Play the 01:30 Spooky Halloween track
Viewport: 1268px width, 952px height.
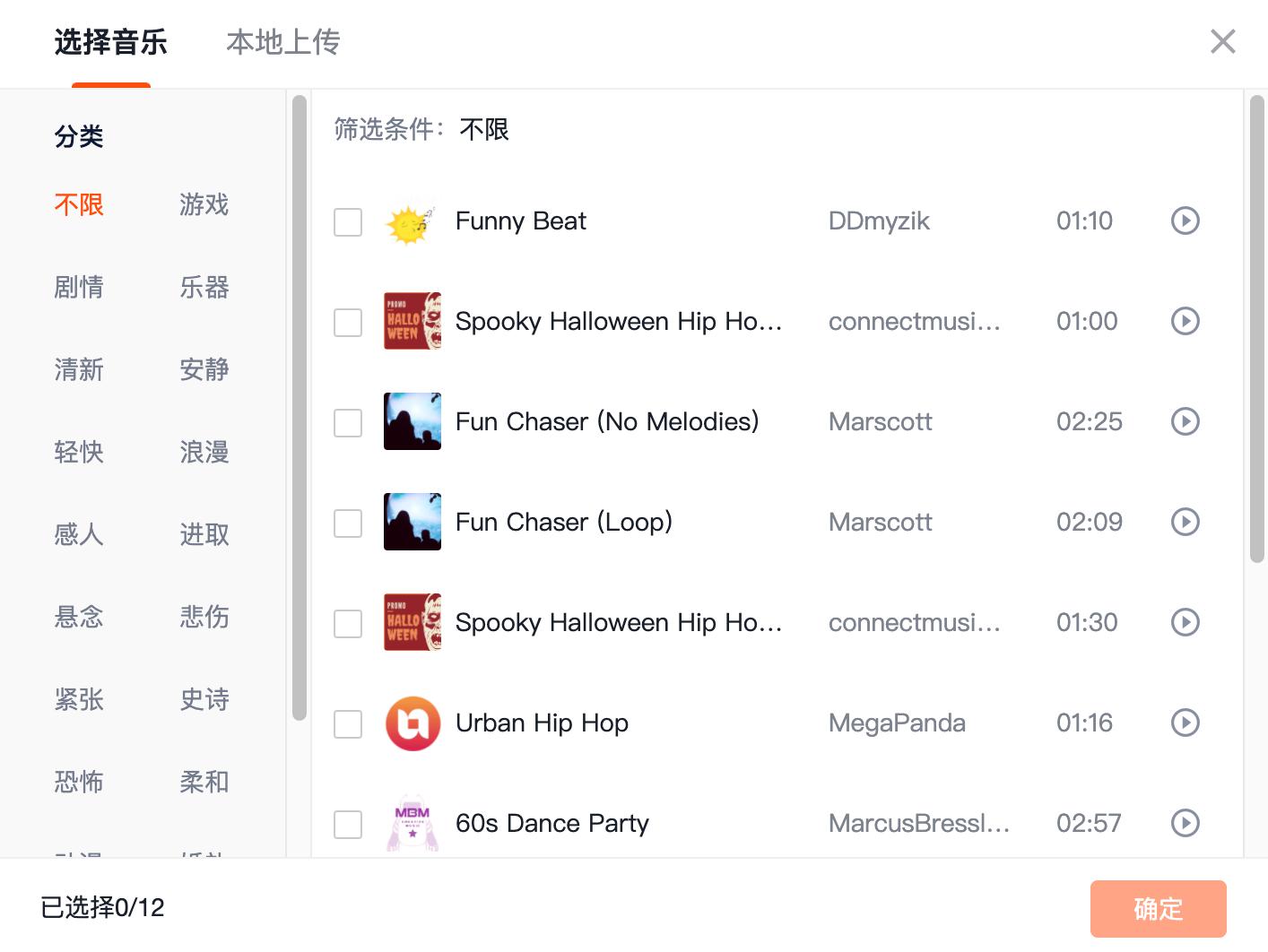pyautogui.click(x=1185, y=622)
